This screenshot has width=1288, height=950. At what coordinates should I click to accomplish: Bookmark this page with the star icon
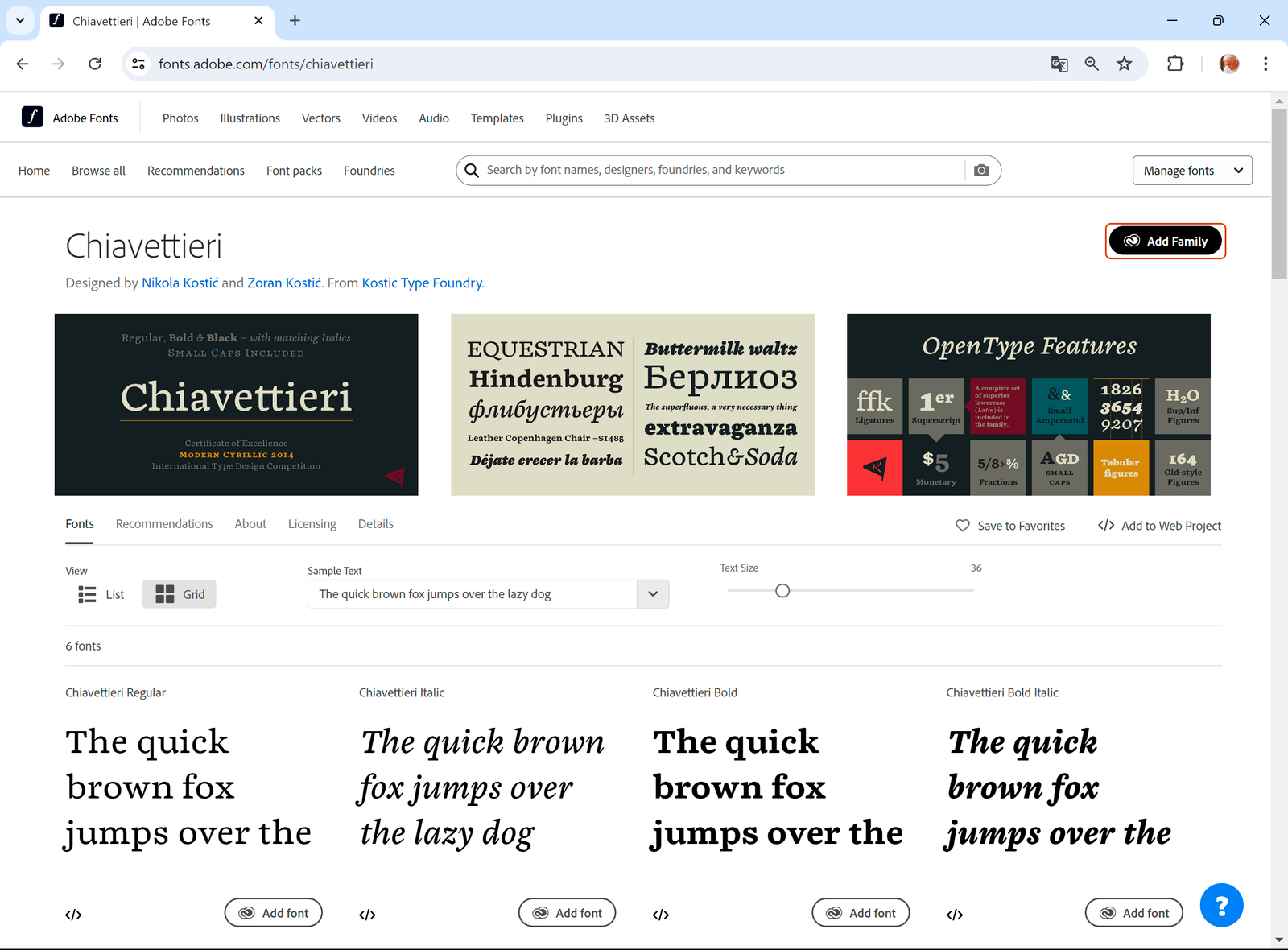1125,64
